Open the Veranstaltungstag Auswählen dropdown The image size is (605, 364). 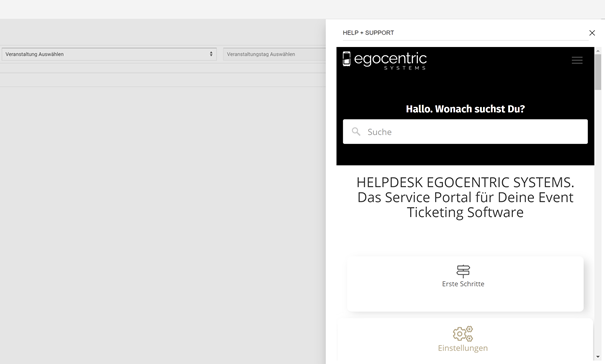(274, 54)
